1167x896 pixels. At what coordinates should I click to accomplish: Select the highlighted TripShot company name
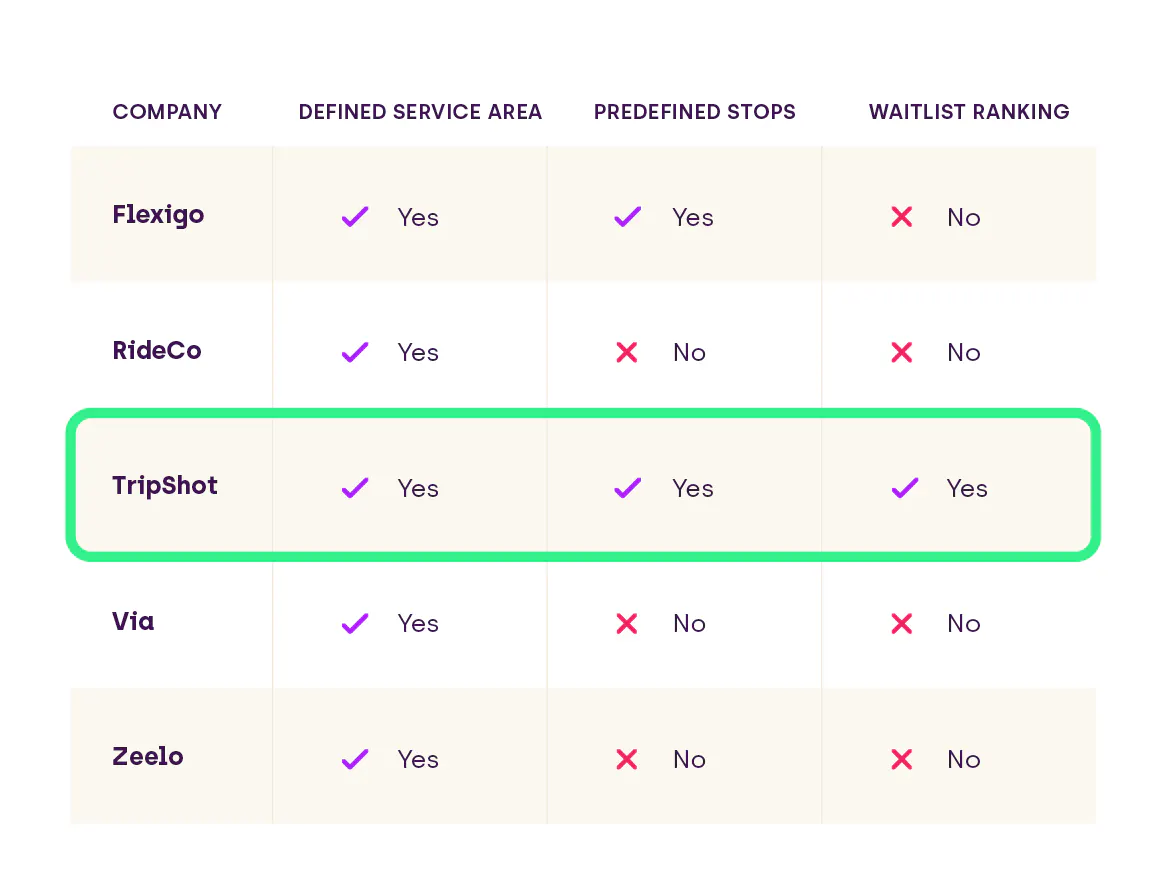(x=164, y=486)
